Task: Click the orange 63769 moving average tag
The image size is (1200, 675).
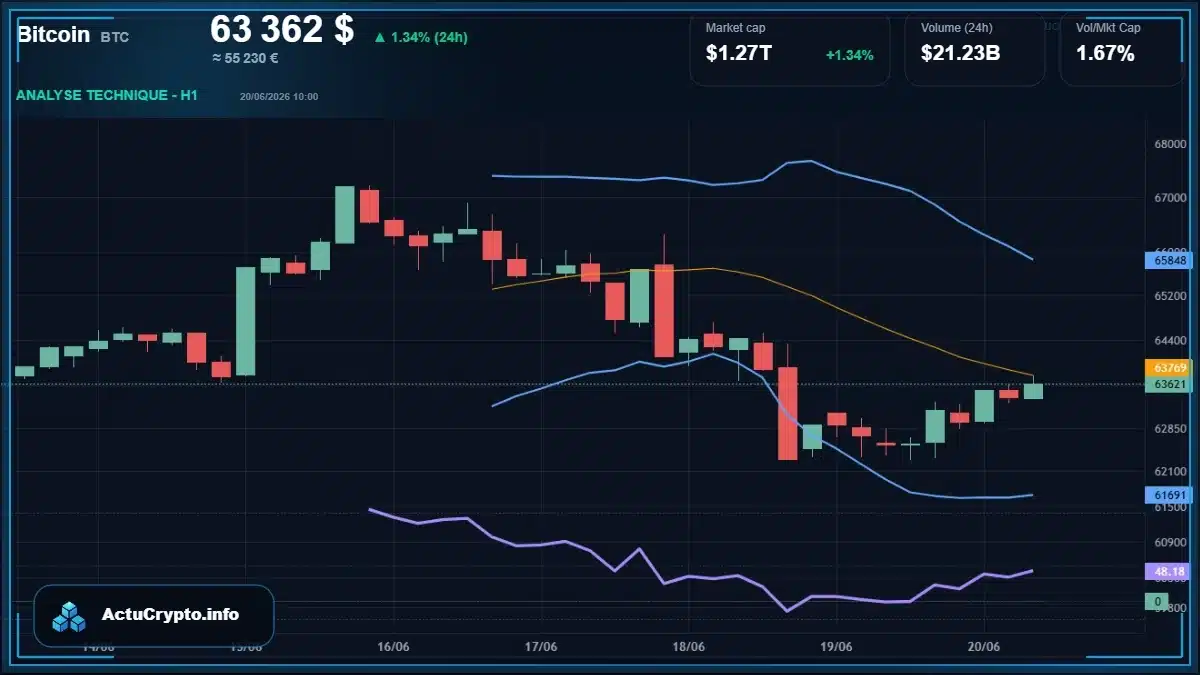Action: (x=1168, y=367)
